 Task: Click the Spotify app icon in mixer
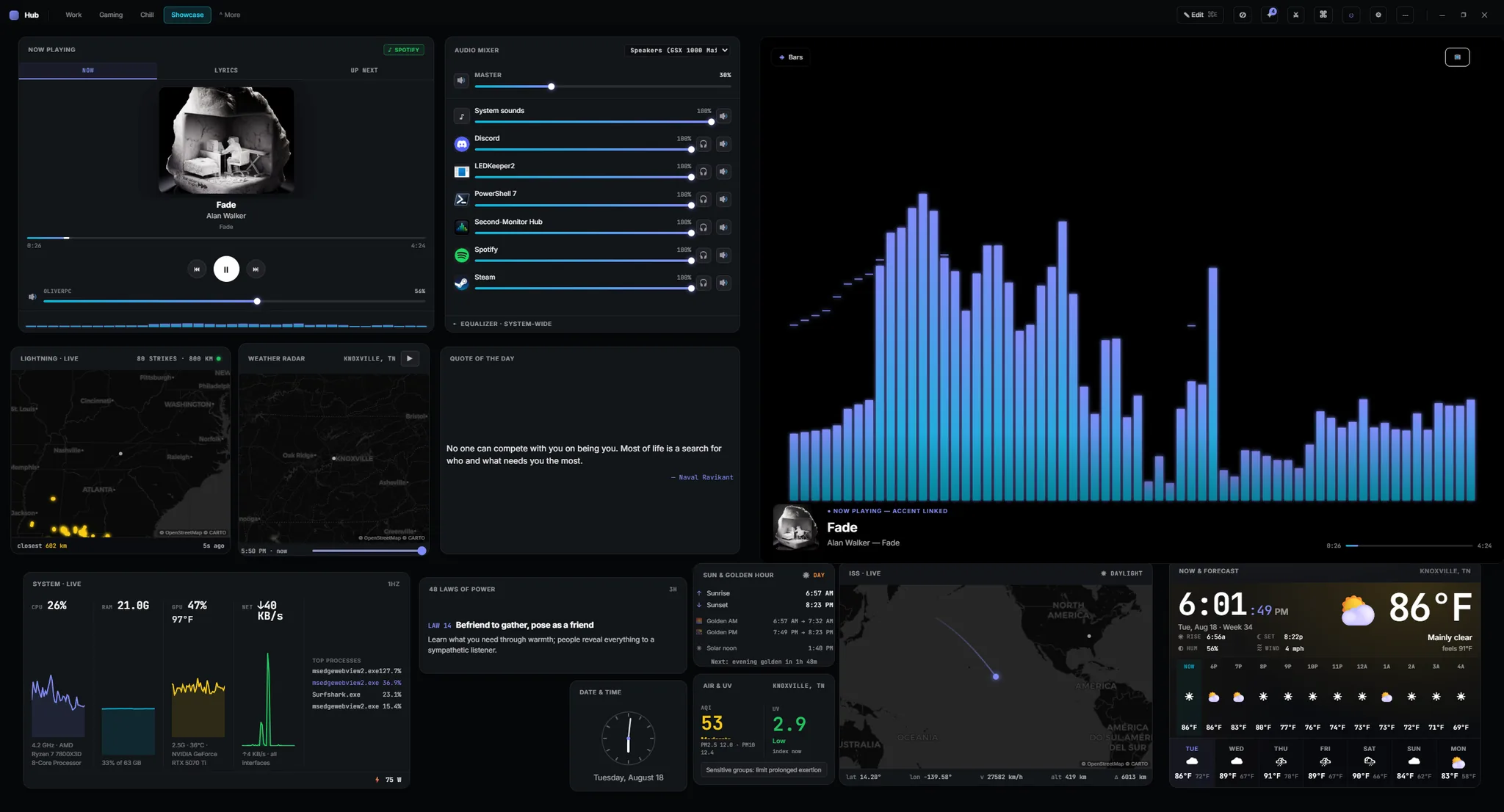(461, 255)
